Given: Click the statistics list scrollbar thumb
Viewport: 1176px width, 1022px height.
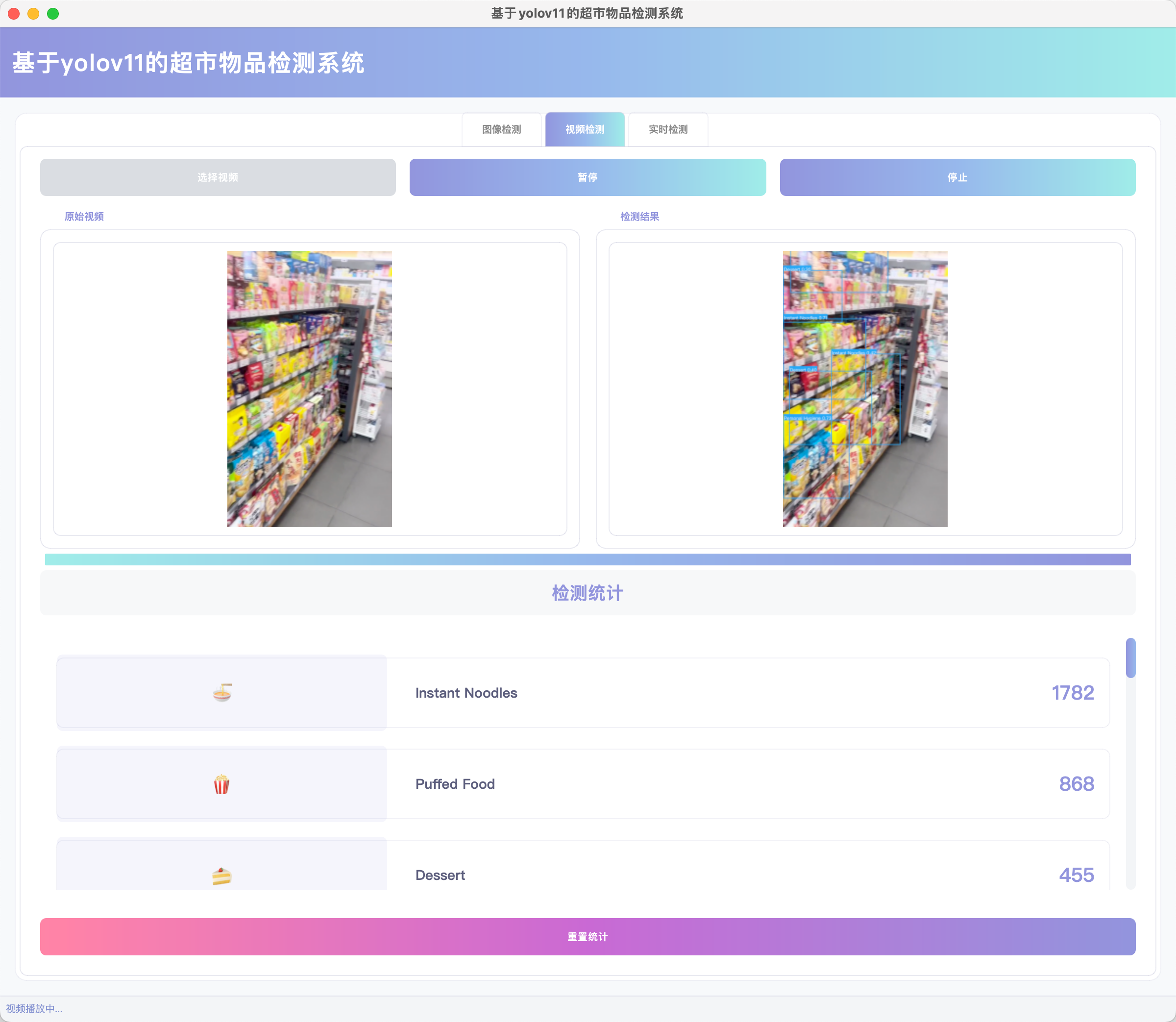Looking at the screenshot, I should 1130,657.
